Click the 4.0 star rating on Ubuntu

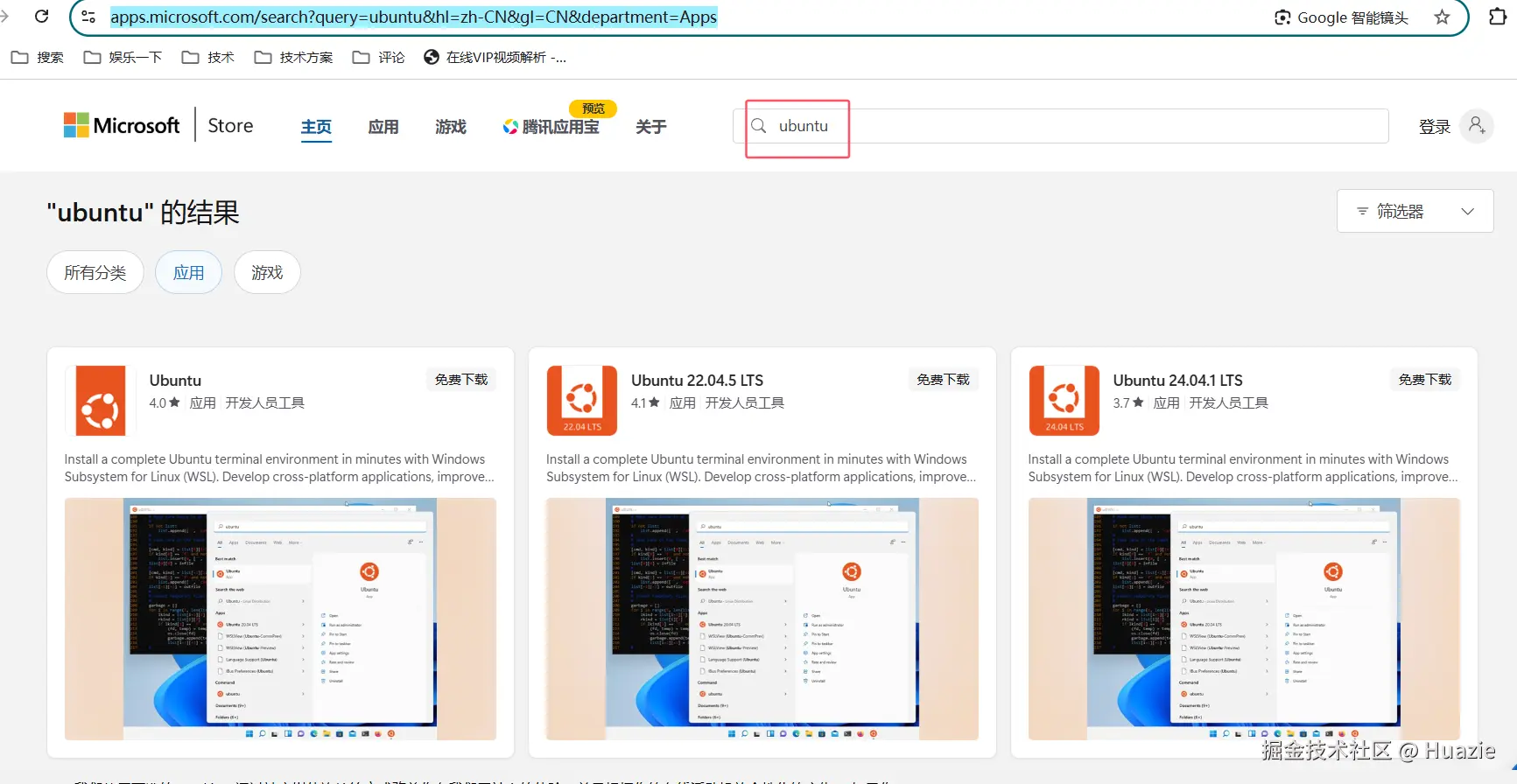click(165, 402)
